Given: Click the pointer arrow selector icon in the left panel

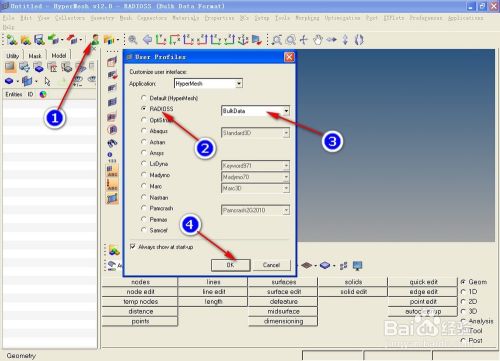Looking at the screenshot, I should [47, 81].
